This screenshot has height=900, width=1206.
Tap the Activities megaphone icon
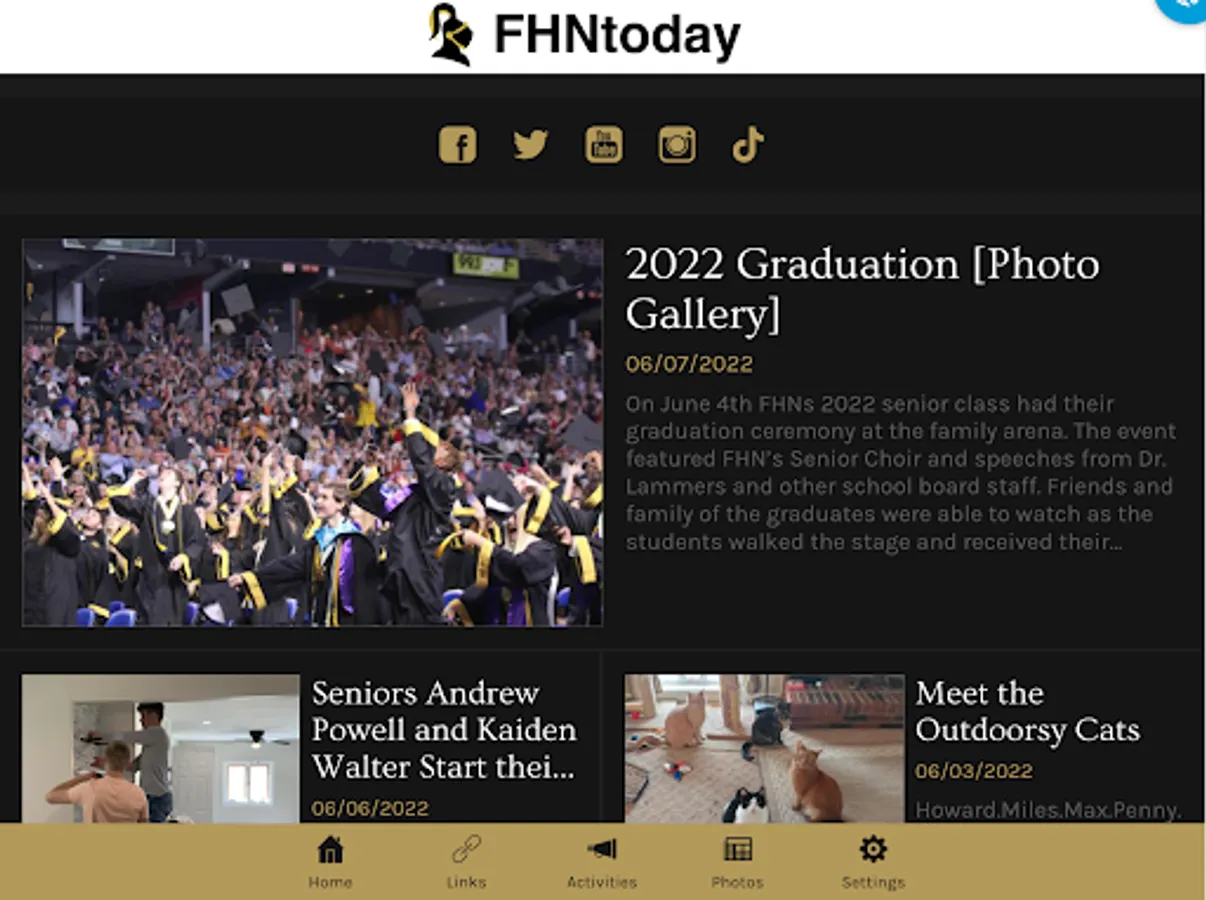click(602, 850)
